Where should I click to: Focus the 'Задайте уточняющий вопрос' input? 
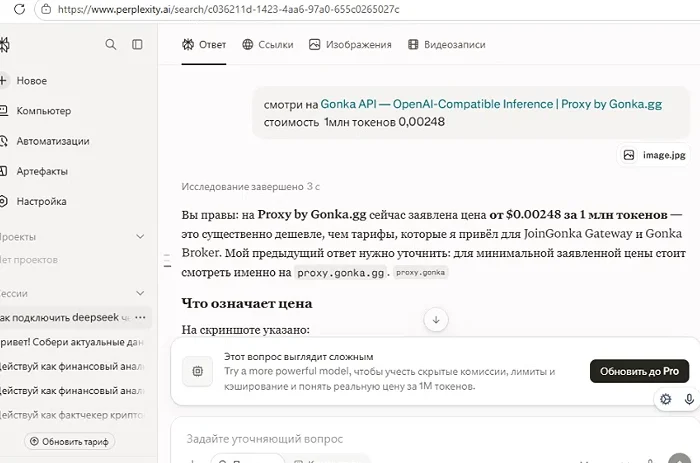point(265,439)
